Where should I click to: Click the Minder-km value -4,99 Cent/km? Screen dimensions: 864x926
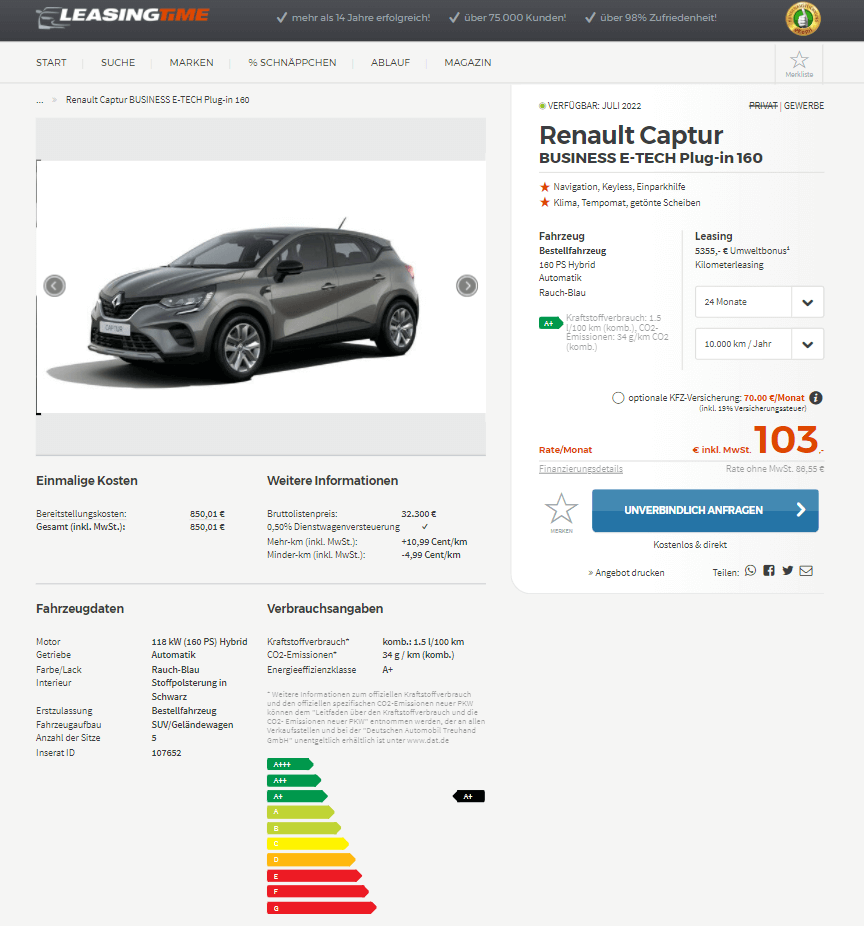point(431,555)
